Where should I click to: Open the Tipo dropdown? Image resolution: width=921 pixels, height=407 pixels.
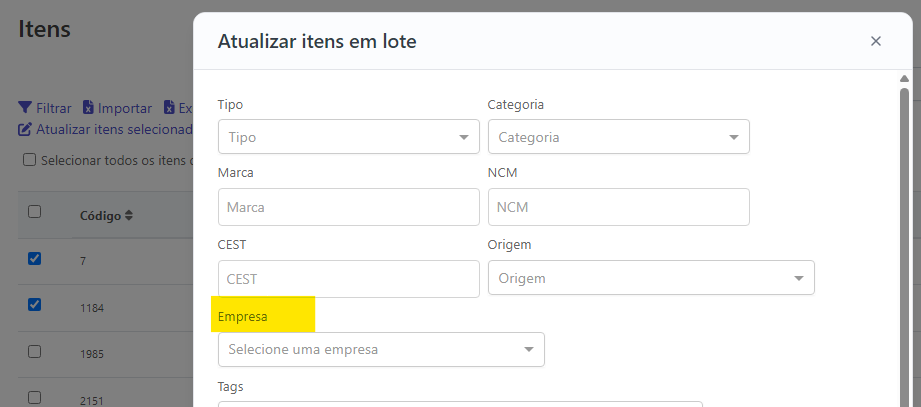pyautogui.click(x=349, y=137)
